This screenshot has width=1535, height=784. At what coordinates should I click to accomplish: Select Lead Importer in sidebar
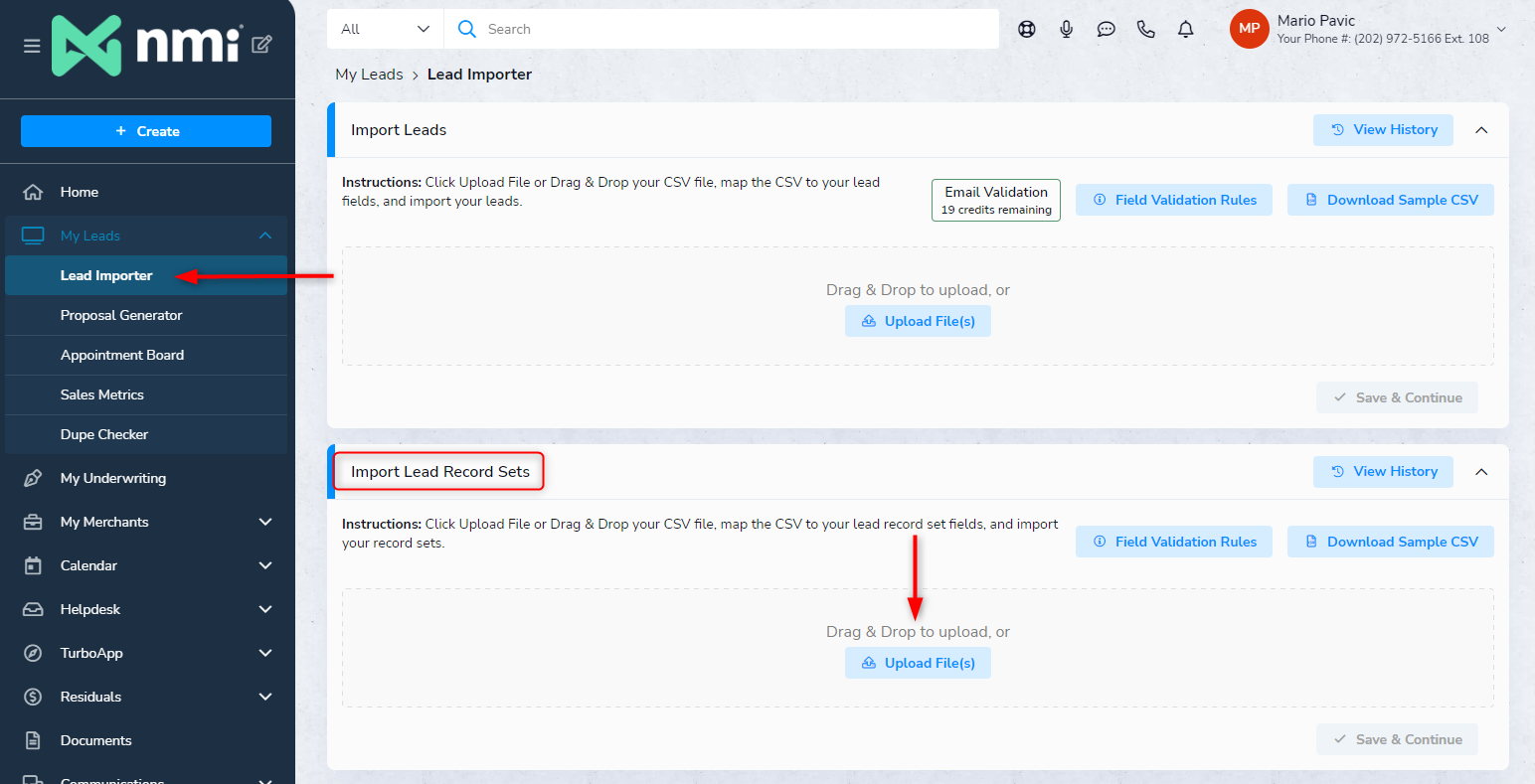(146, 275)
